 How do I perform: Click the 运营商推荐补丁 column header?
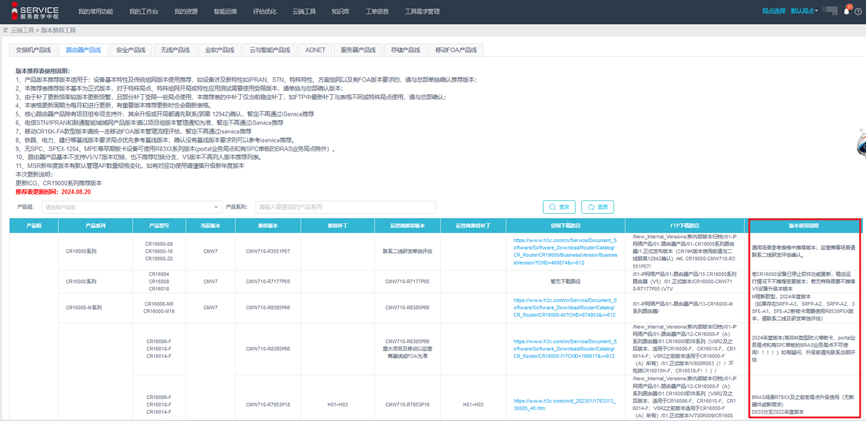(x=473, y=226)
